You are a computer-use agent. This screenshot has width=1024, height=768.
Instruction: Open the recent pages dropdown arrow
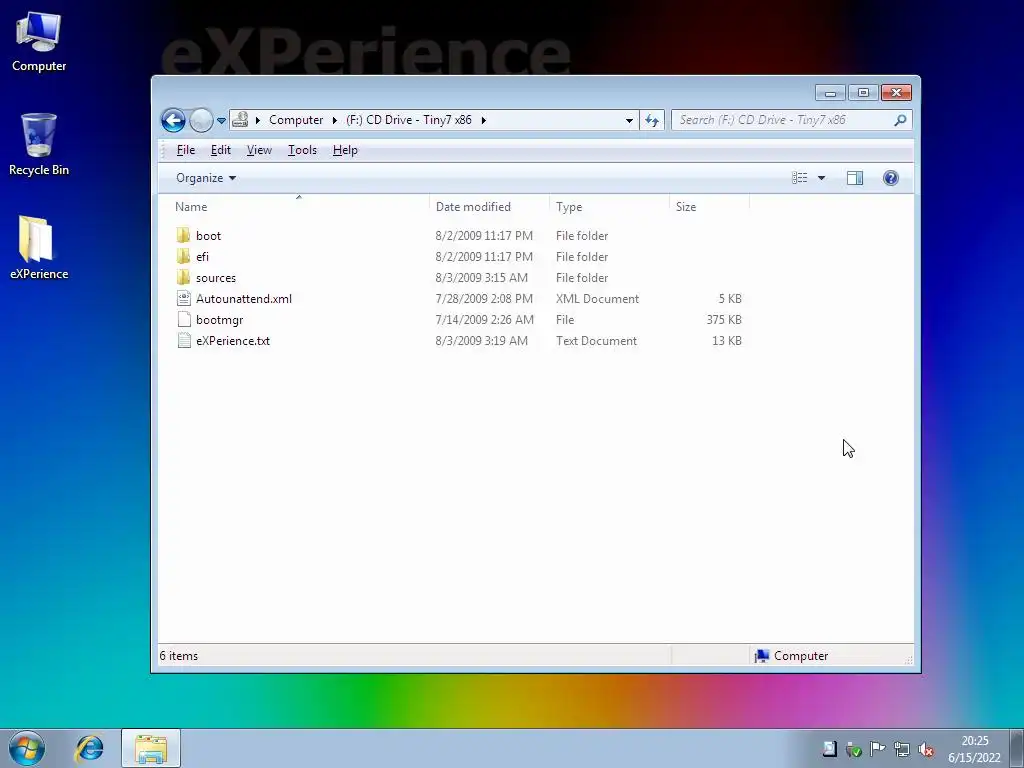221,121
